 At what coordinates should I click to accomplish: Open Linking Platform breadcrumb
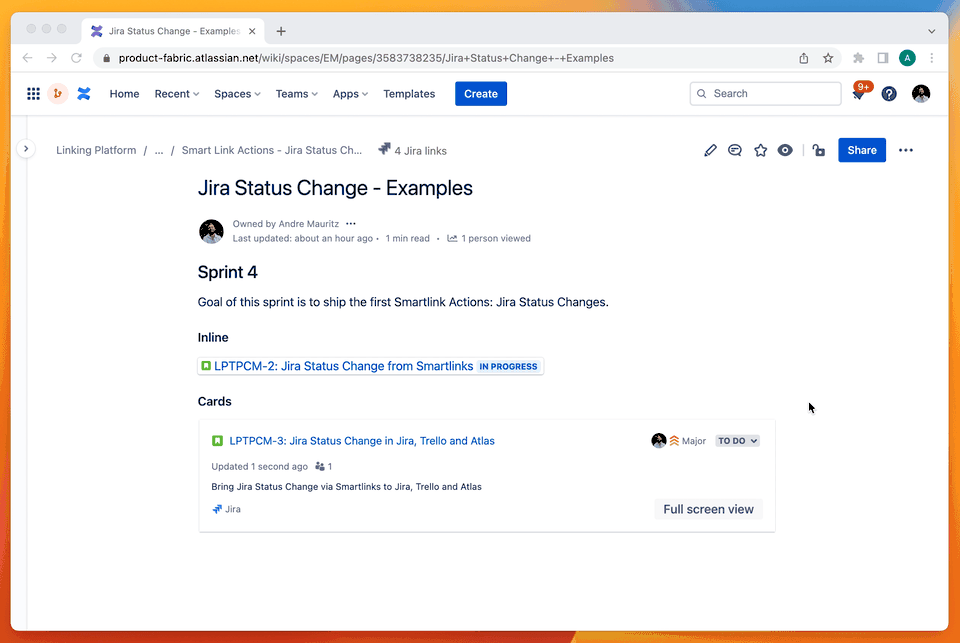tap(96, 150)
